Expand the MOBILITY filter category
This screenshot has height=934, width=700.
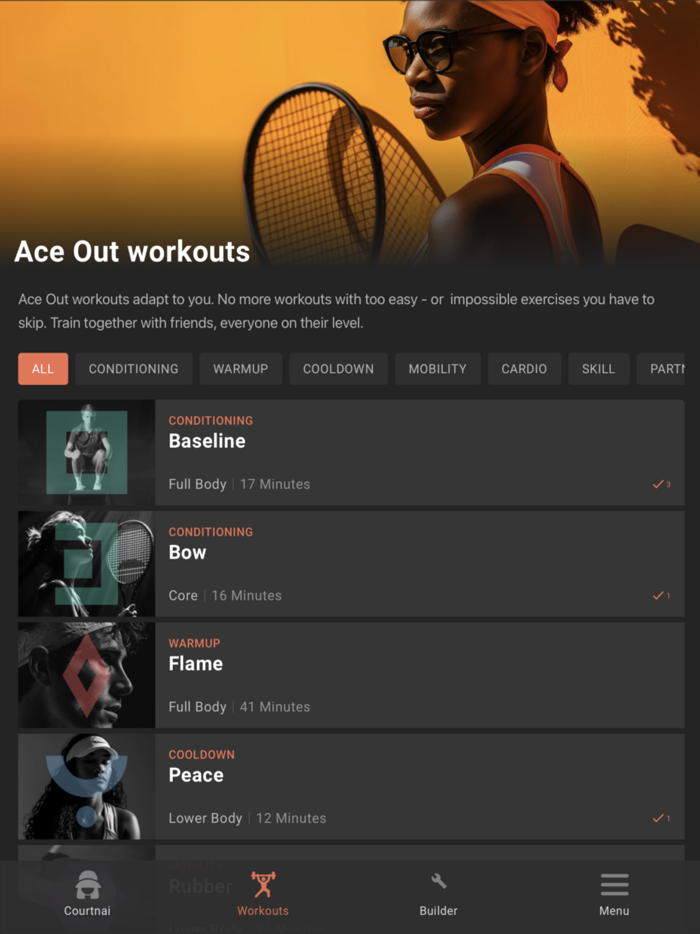click(x=437, y=368)
